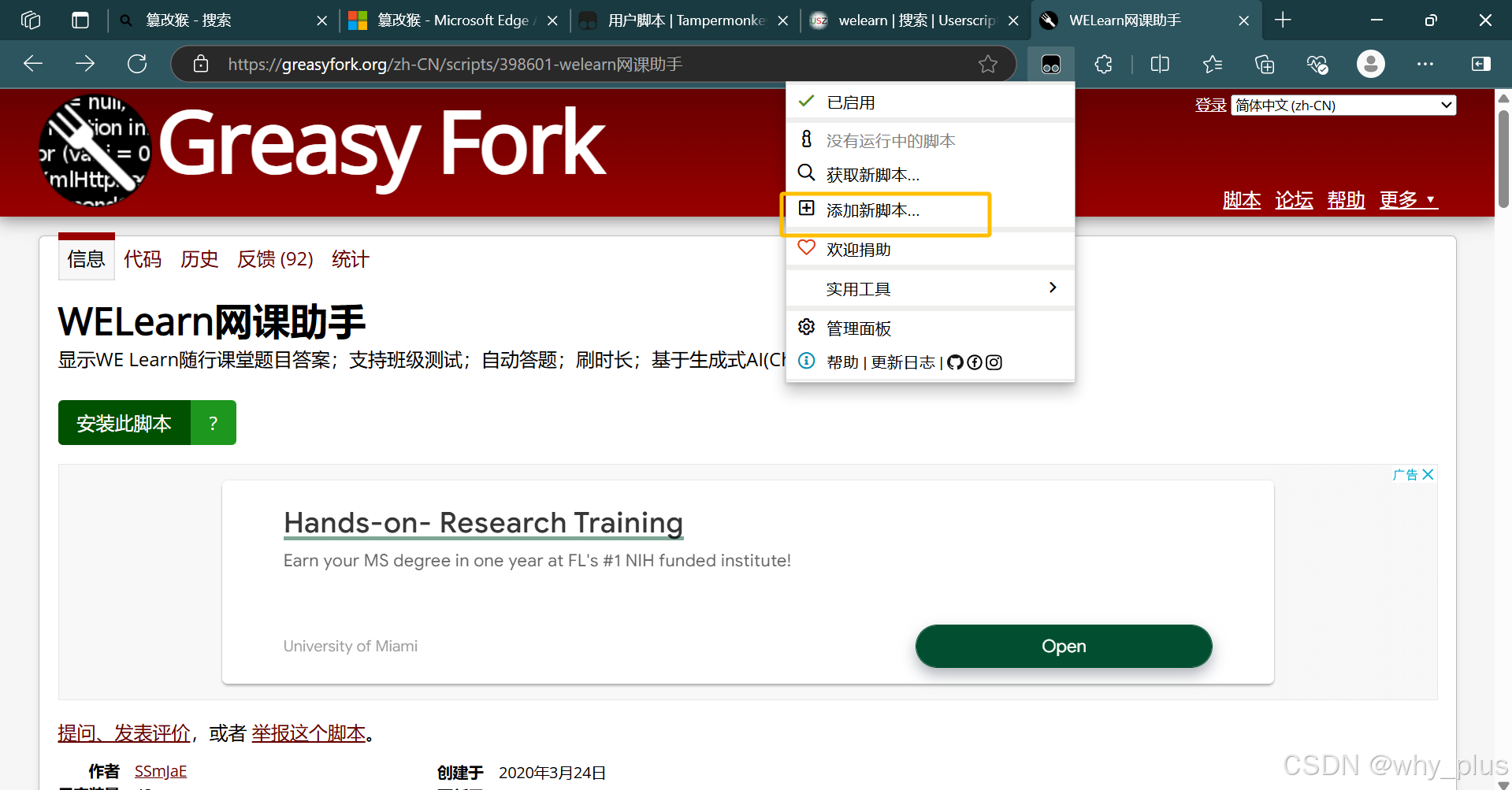This screenshot has height=790, width=1512.
Task: Open the GitHub icon in Tampermonkey menu
Action: click(955, 362)
